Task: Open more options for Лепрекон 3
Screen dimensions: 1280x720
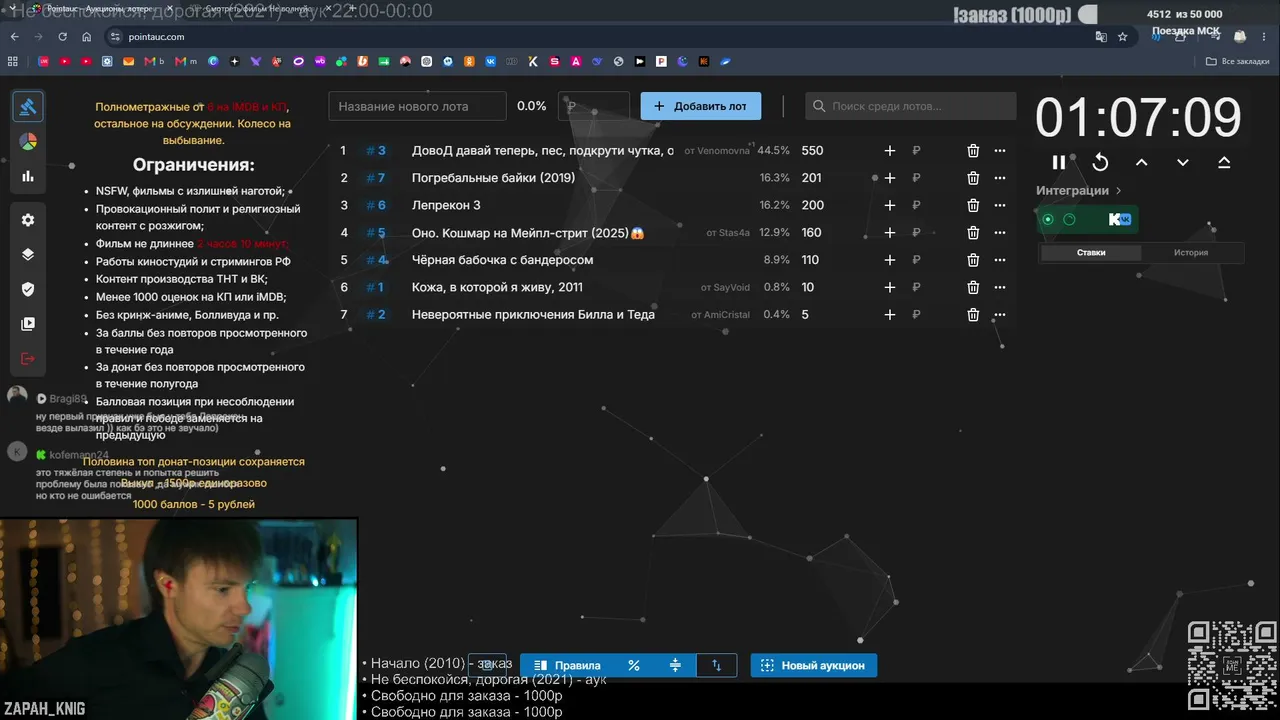Action: click(x=1000, y=205)
